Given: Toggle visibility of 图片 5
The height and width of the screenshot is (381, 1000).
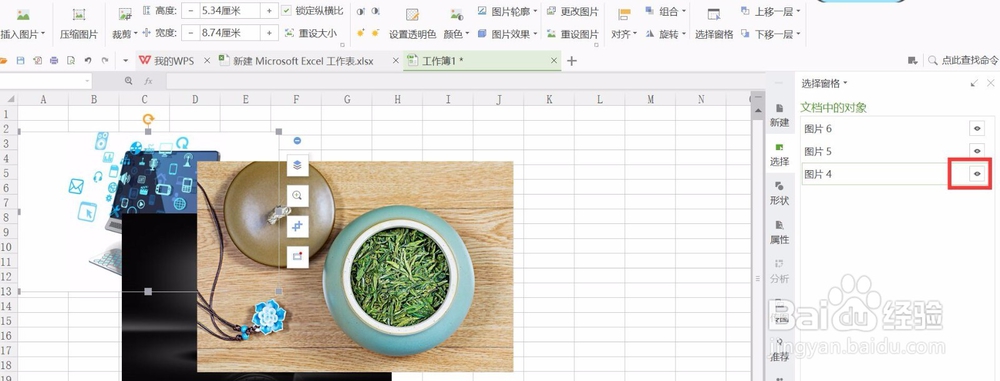Looking at the screenshot, I should (x=976, y=151).
